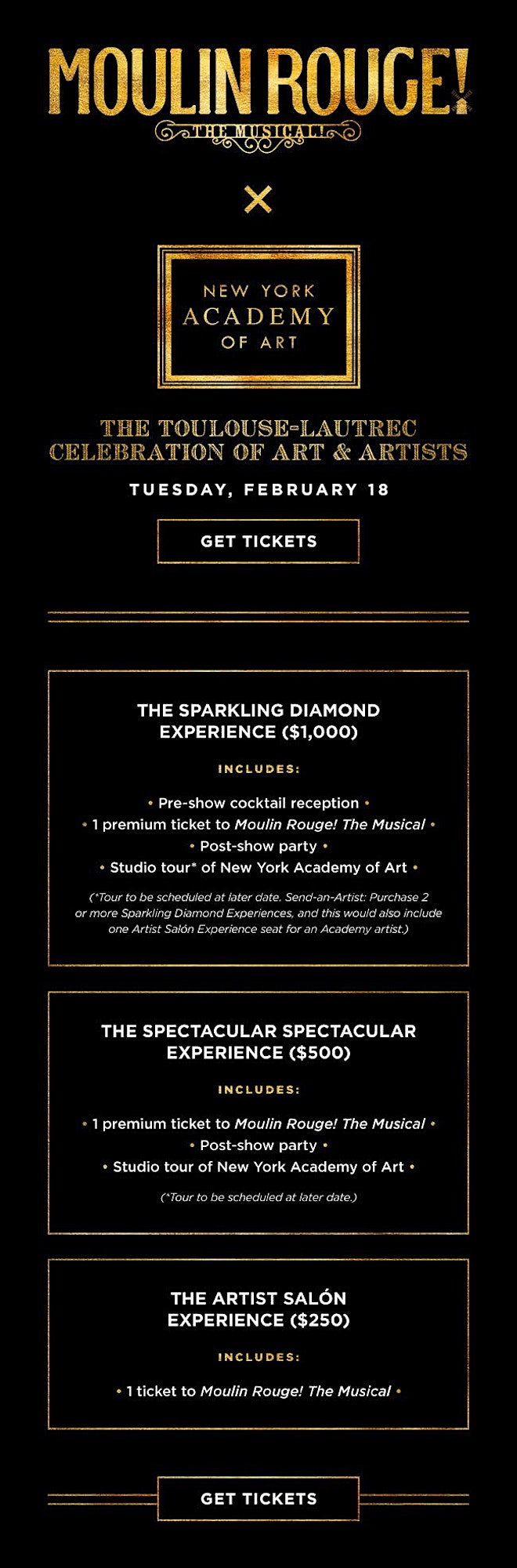The height and width of the screenshot is (1568, 517).
Task: Select The Sparkling Diamond Experience title
Action: coord(258,721)
